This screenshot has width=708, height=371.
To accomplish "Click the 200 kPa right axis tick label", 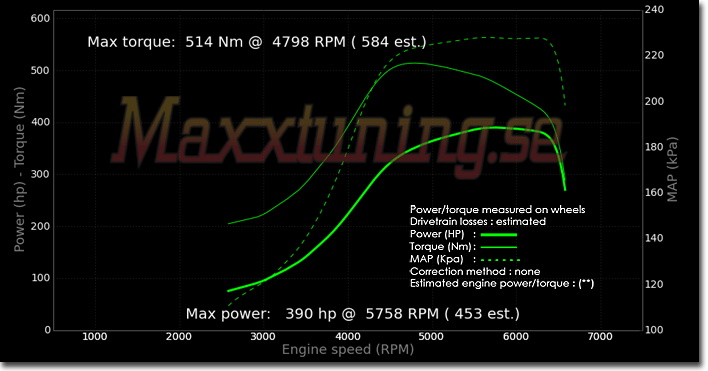I will [654, 101].
